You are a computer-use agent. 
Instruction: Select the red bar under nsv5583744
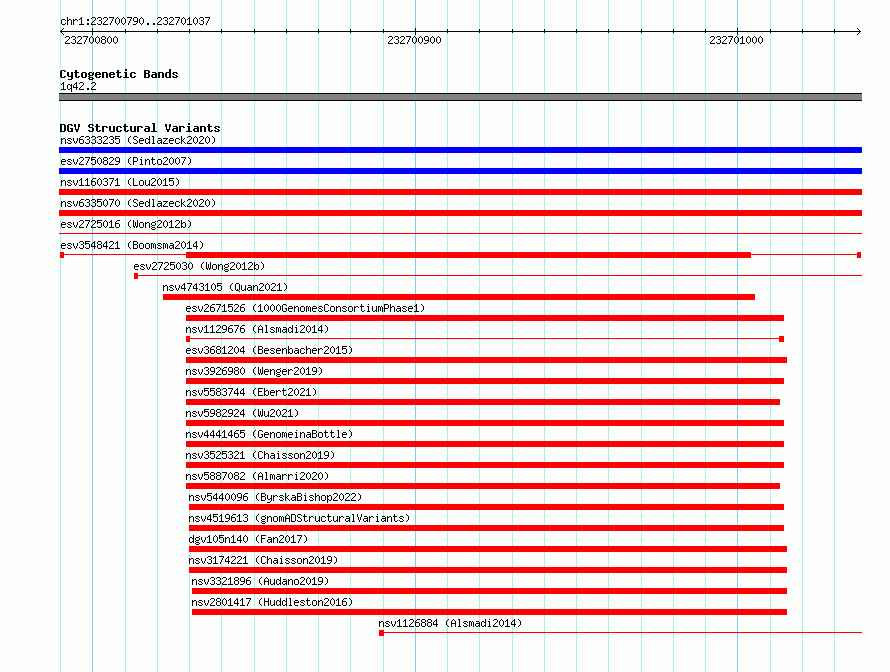[483, 402]
